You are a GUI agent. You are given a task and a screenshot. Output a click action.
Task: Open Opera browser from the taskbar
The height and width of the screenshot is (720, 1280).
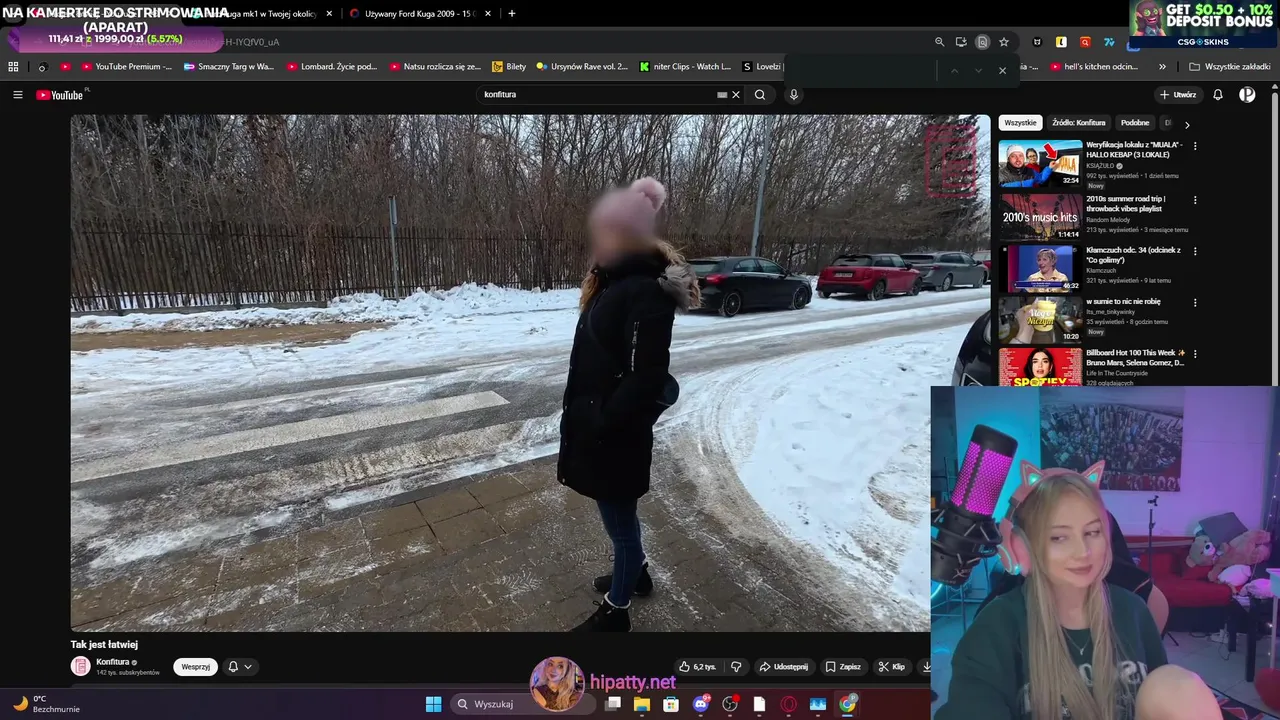pos(789,704)
